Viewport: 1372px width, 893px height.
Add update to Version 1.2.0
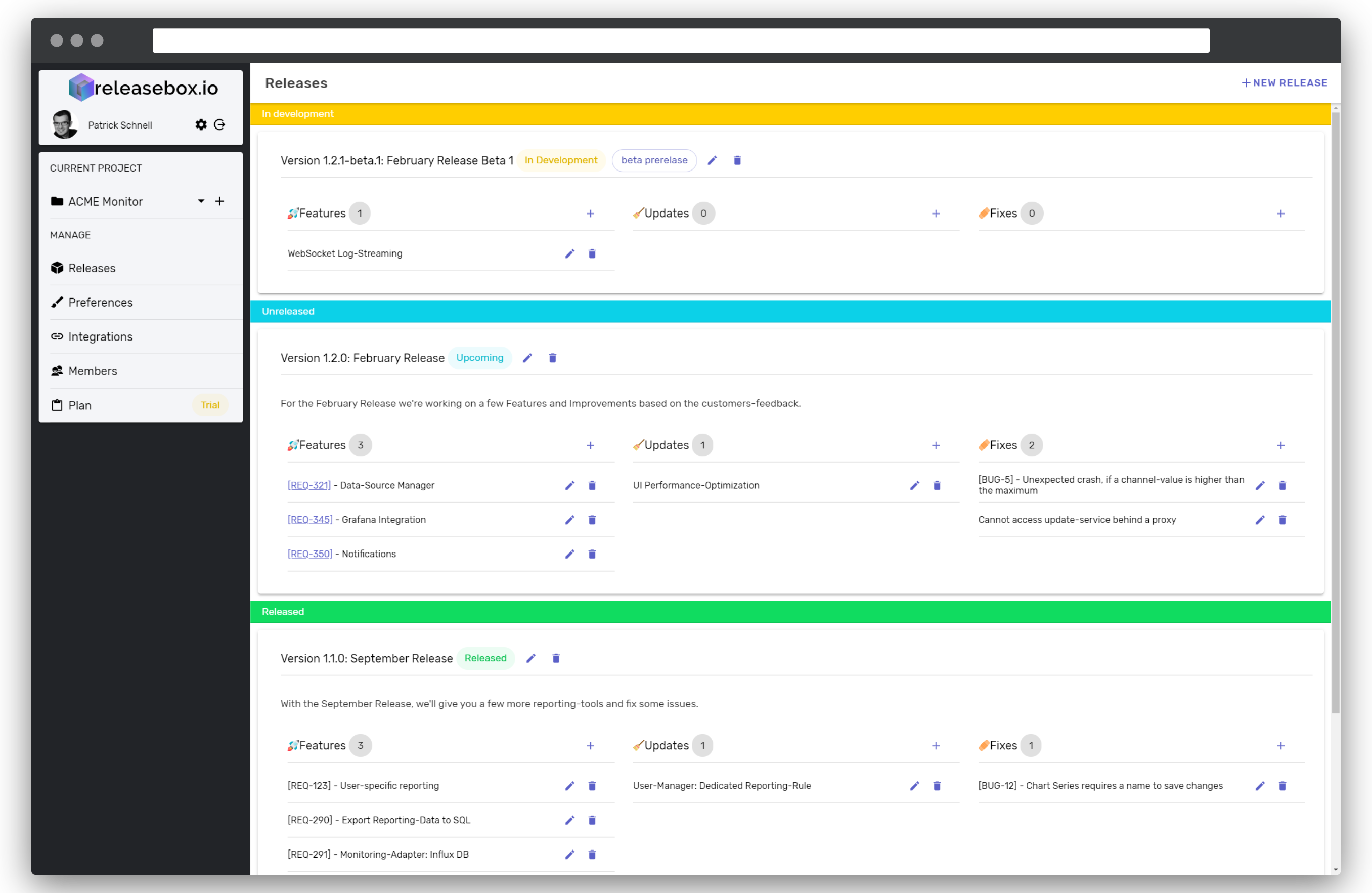pyautogui.click(x=936, y=445)
